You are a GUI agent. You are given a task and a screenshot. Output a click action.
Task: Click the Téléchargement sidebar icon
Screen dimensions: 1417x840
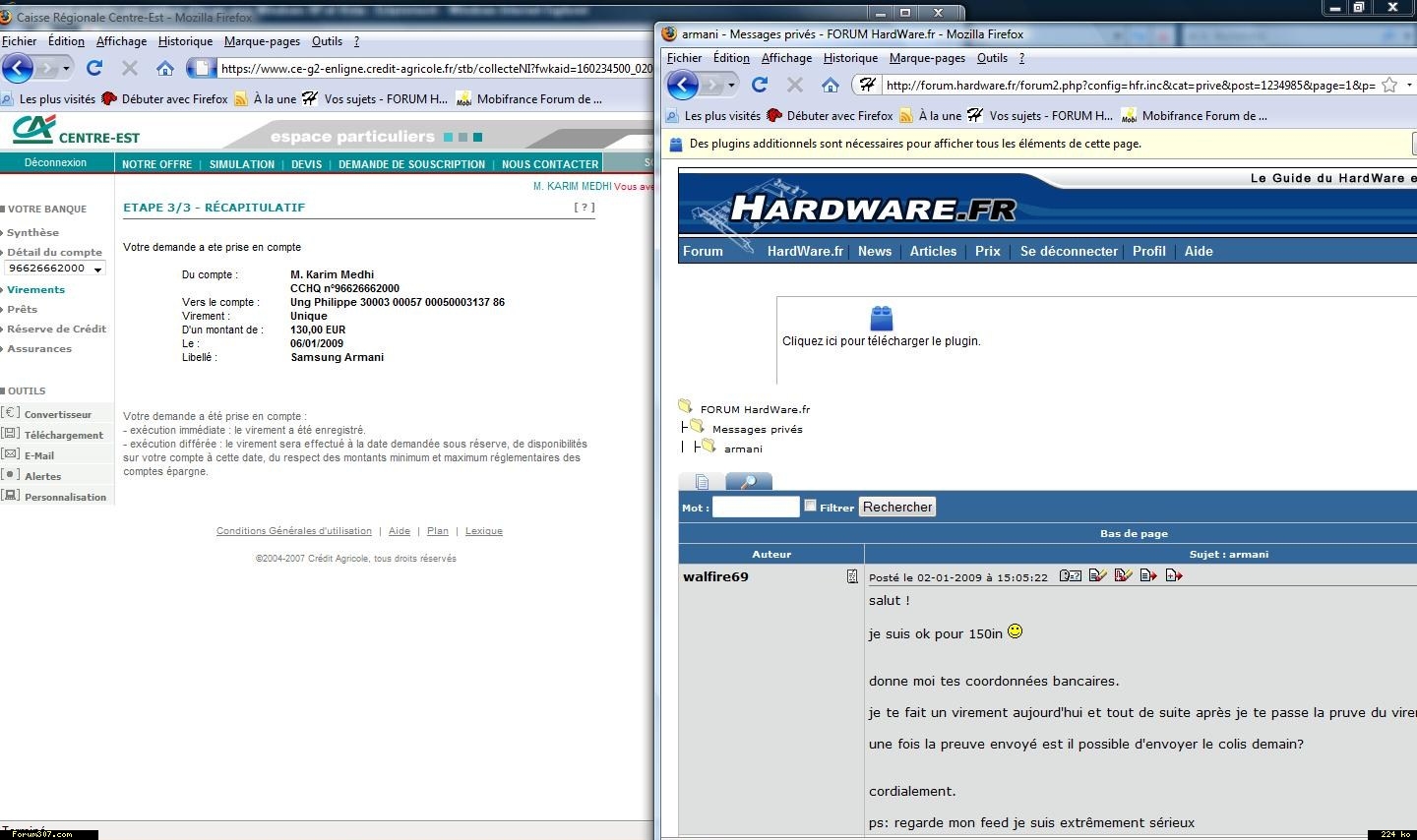pos(11,434)
